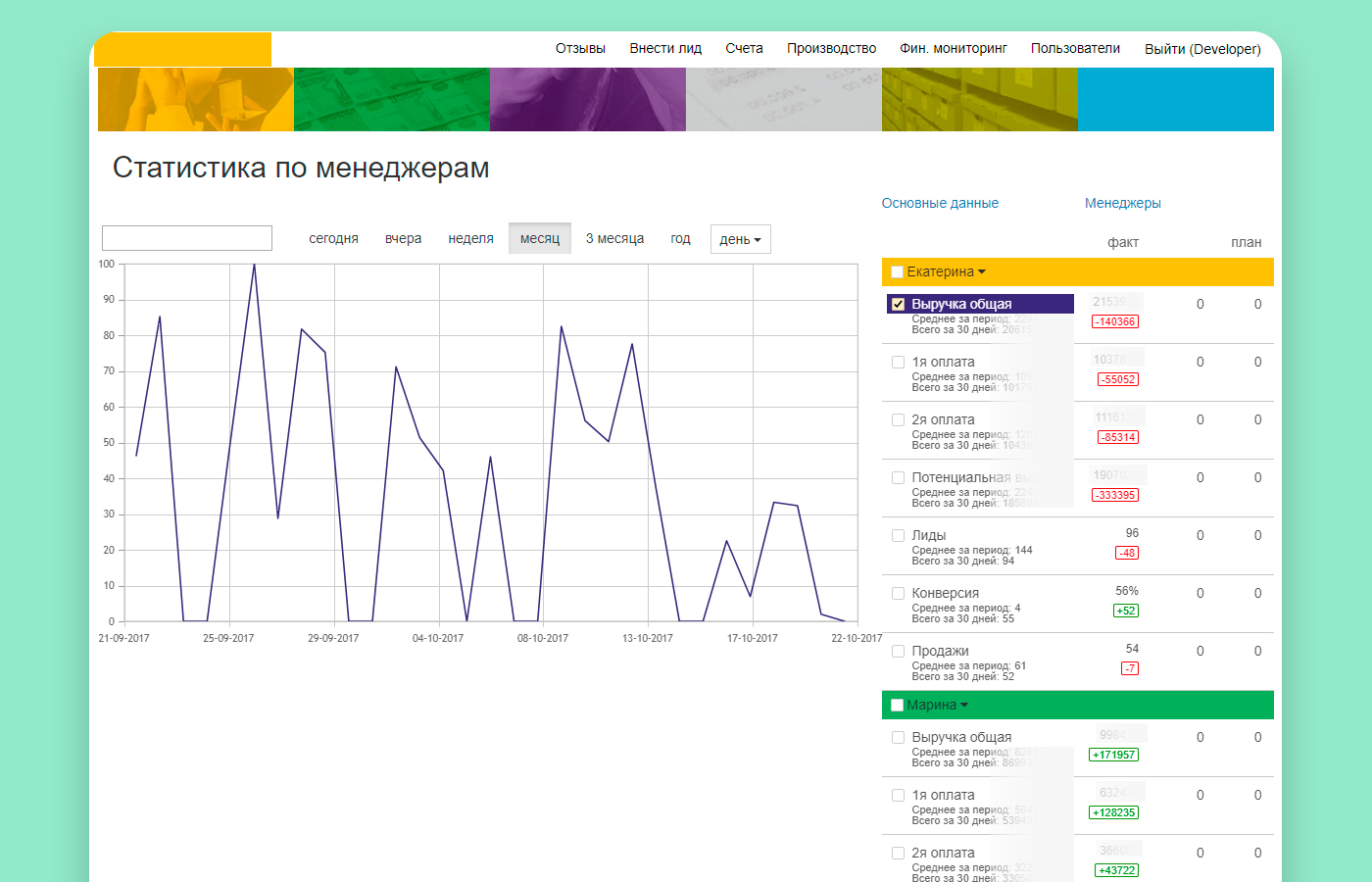Click the yellow logo block at top left
Viewport: 1372px width, 882px height.
click(182, 49)
